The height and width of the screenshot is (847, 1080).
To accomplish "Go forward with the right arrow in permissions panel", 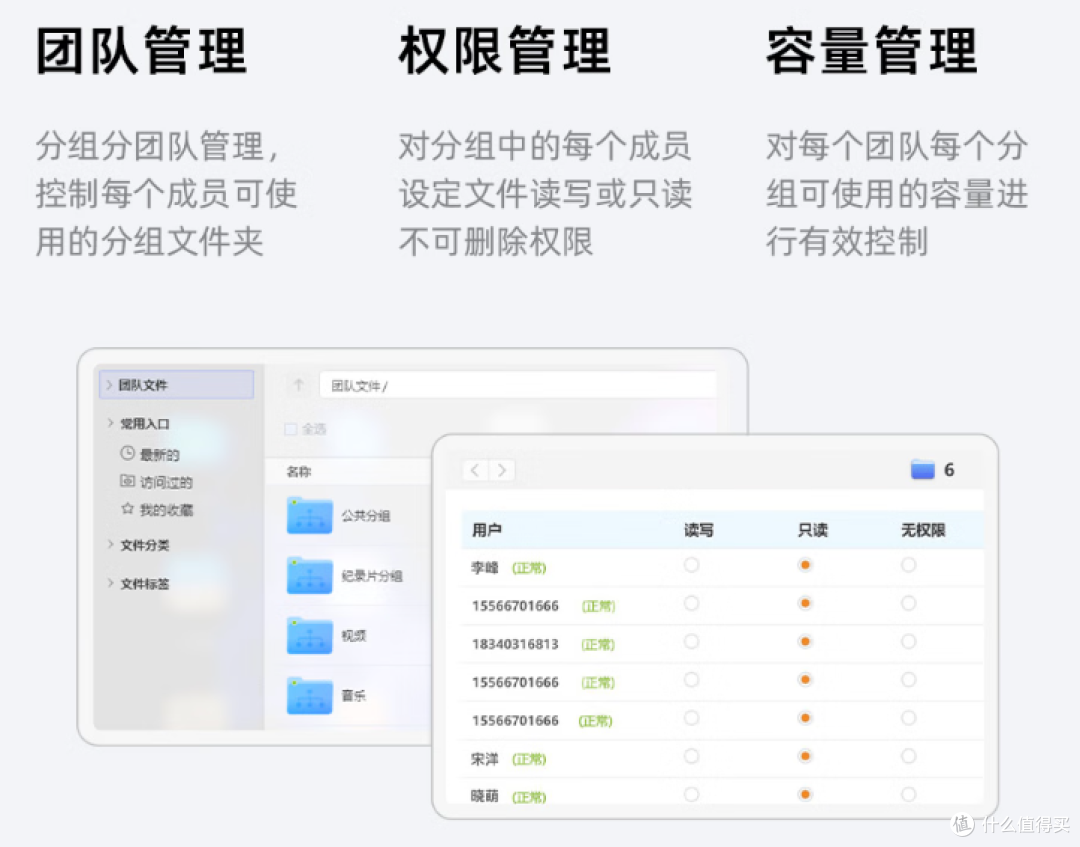I will (502, 470).
